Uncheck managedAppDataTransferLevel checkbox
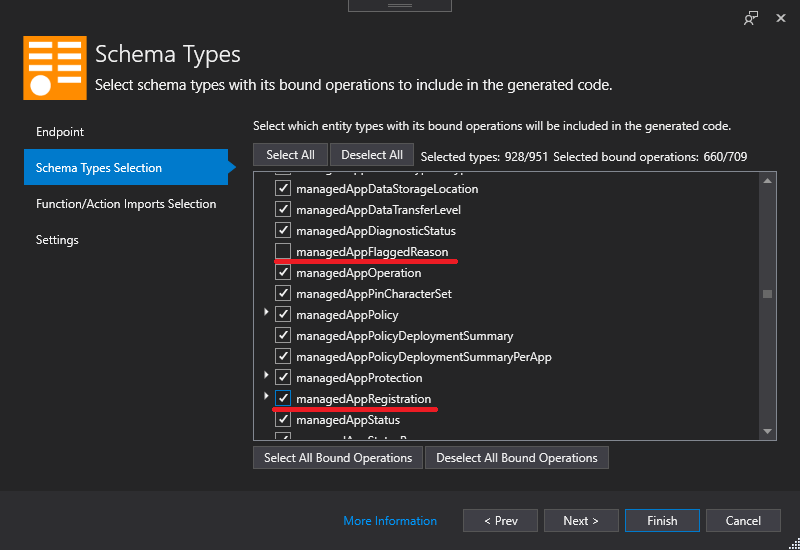This screenshot has width=800, height=550. [283, 209]
